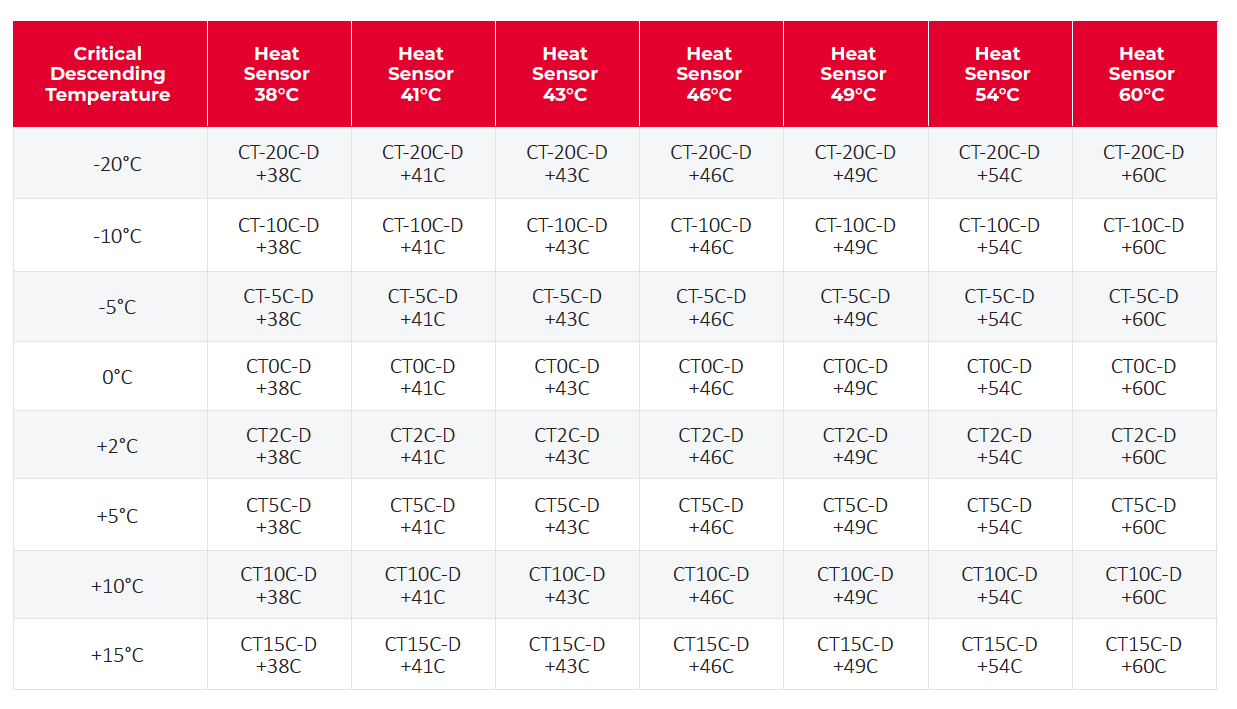The width and height of the screenshot is (1237, 709).
Task: Select cell CT10C-D +54C
Action: [x=1000, y=586]
